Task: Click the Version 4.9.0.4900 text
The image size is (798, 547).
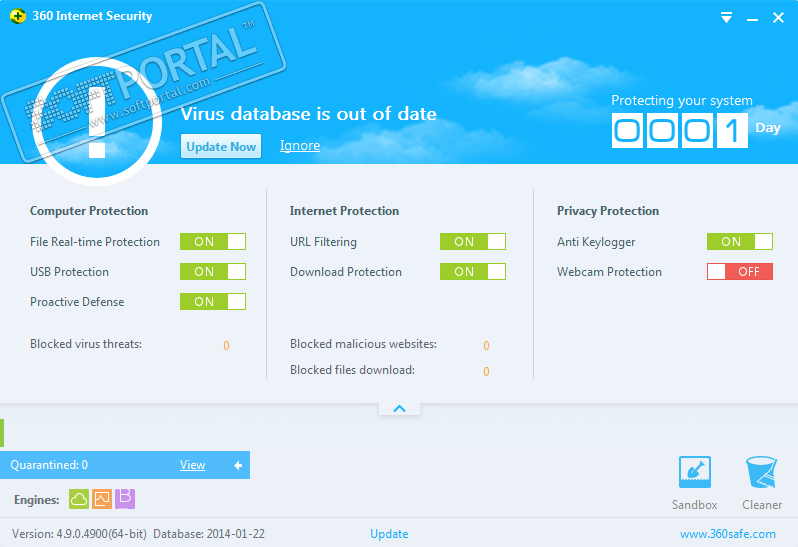Action: (79, 534)
